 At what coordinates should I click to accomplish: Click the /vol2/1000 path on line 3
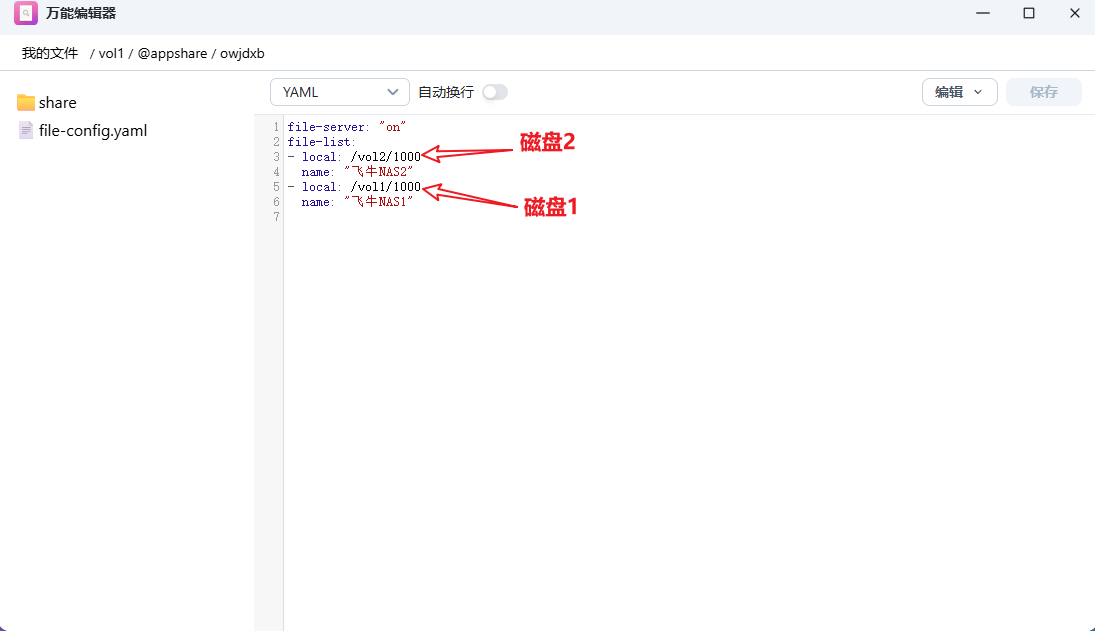click(x=385, y=157)
